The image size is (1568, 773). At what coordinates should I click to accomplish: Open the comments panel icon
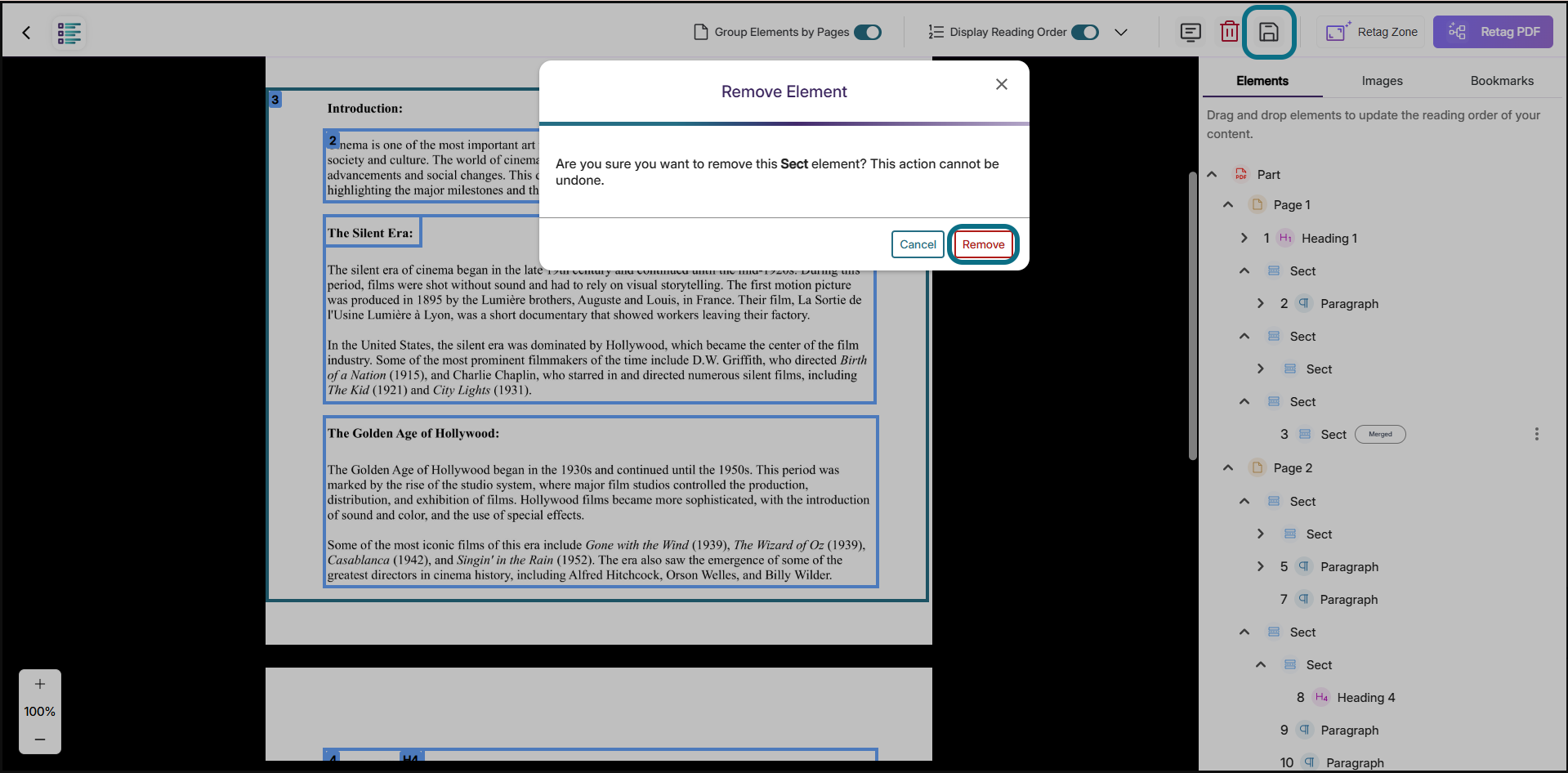pyautogui.click(x=1191, y=32)
